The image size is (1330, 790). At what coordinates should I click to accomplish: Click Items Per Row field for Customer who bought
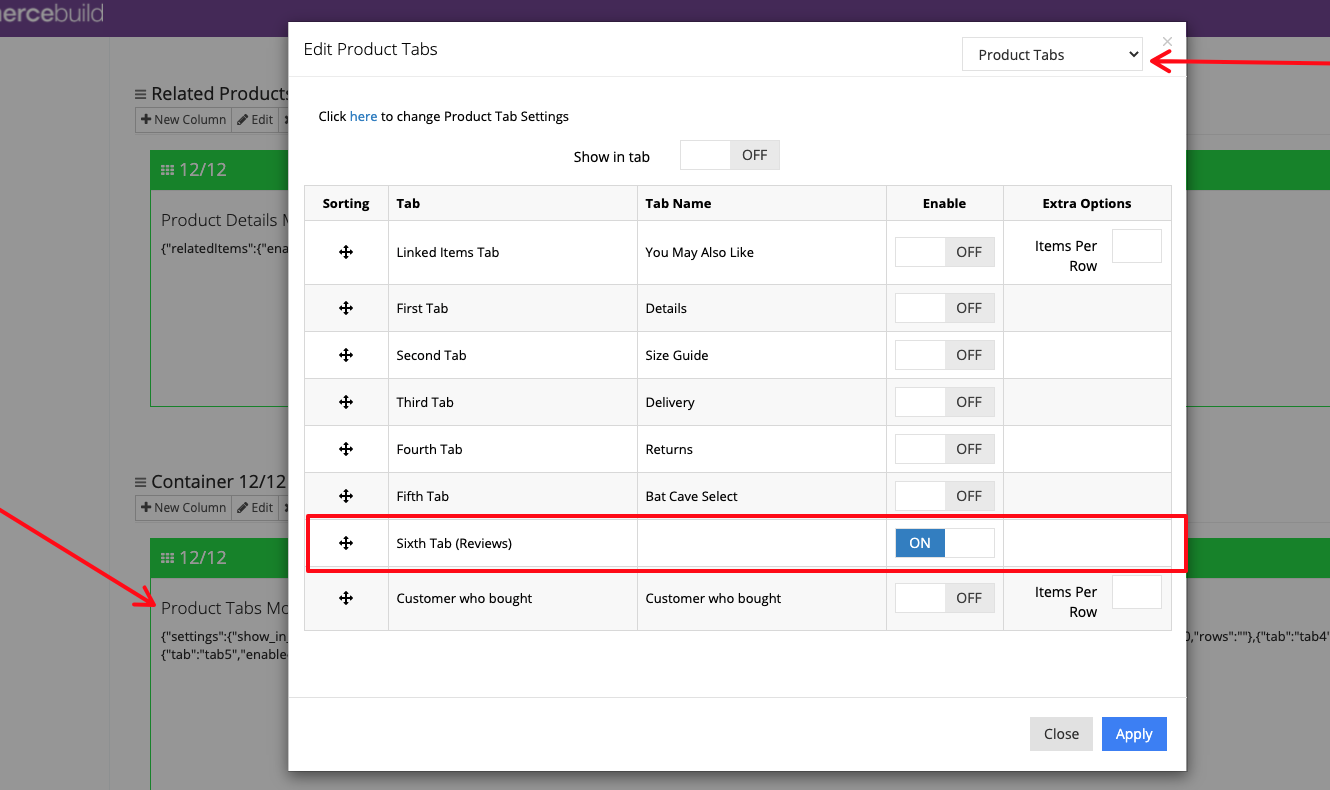pos(1137,591)
